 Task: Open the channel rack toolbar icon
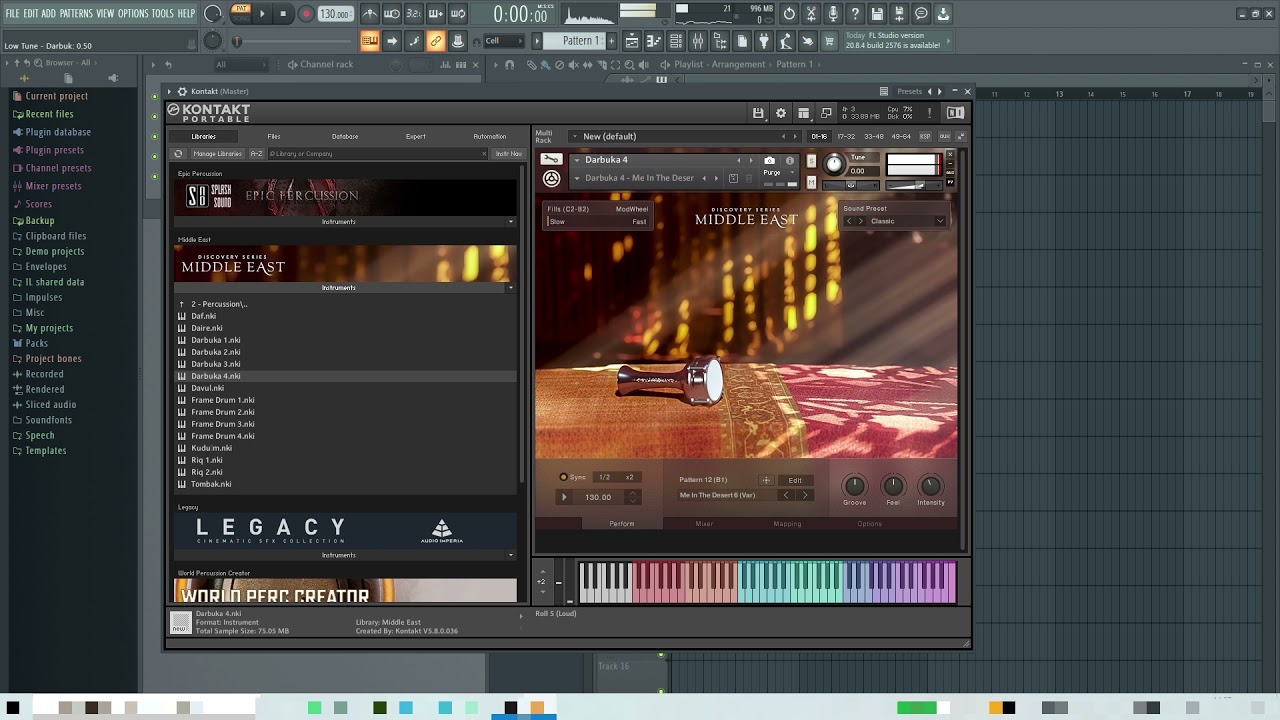click(676, 41)
